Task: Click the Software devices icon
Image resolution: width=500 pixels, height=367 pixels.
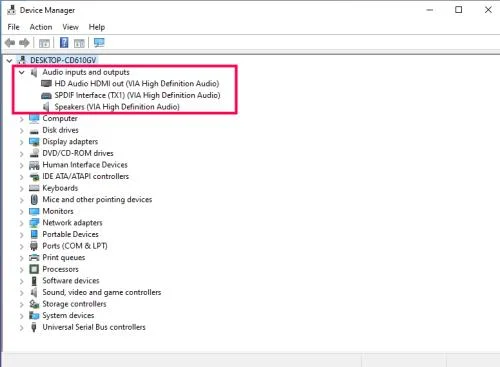Action: [34, 281]
